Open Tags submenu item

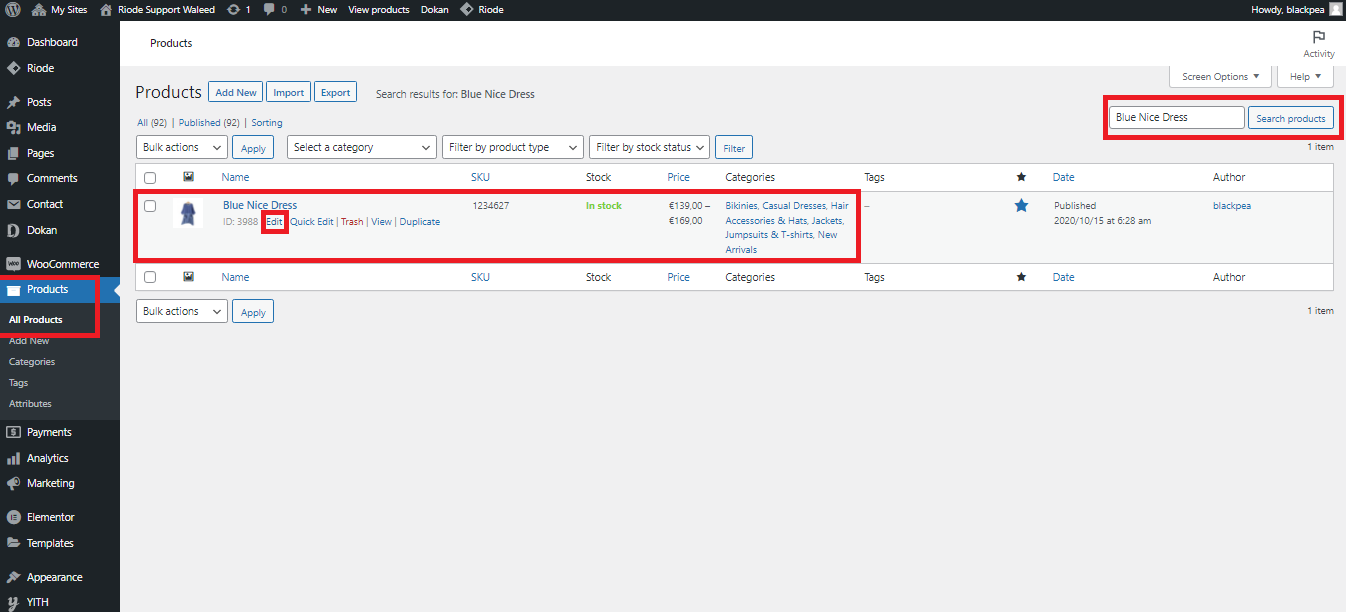pos(18,383)
